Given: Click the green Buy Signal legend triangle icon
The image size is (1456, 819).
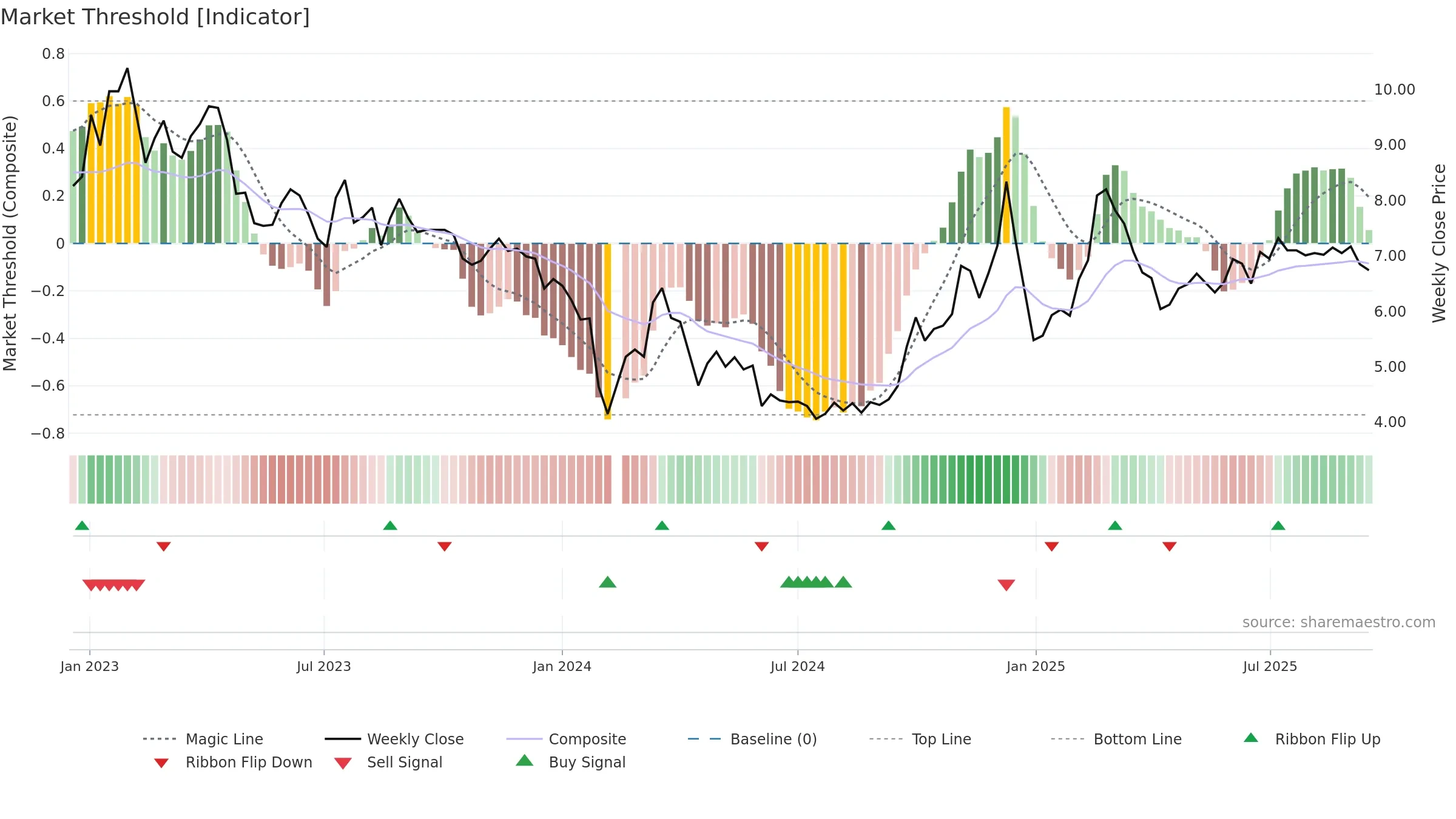Looking at the screenshot, I should (x=524, y=760).
